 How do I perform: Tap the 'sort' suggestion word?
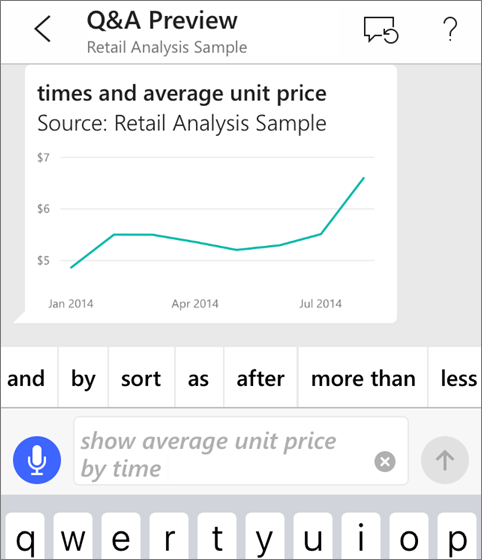(141, 378)
